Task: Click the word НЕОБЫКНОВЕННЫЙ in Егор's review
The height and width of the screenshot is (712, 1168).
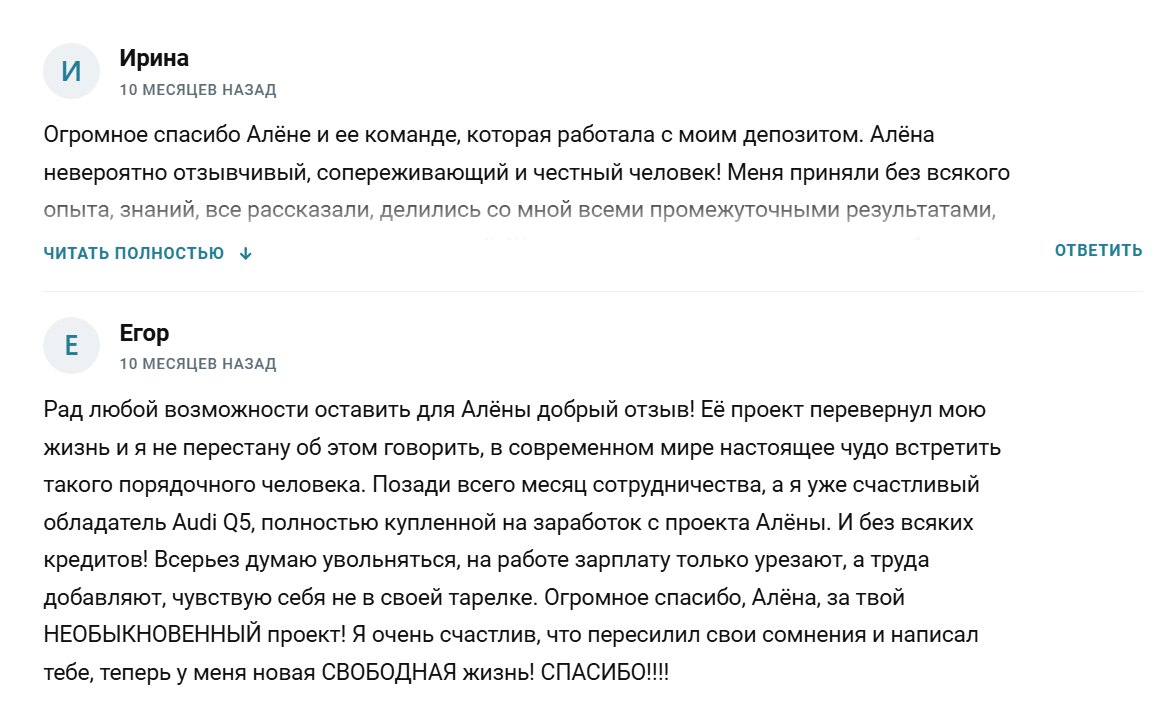Action: (153, 634)
